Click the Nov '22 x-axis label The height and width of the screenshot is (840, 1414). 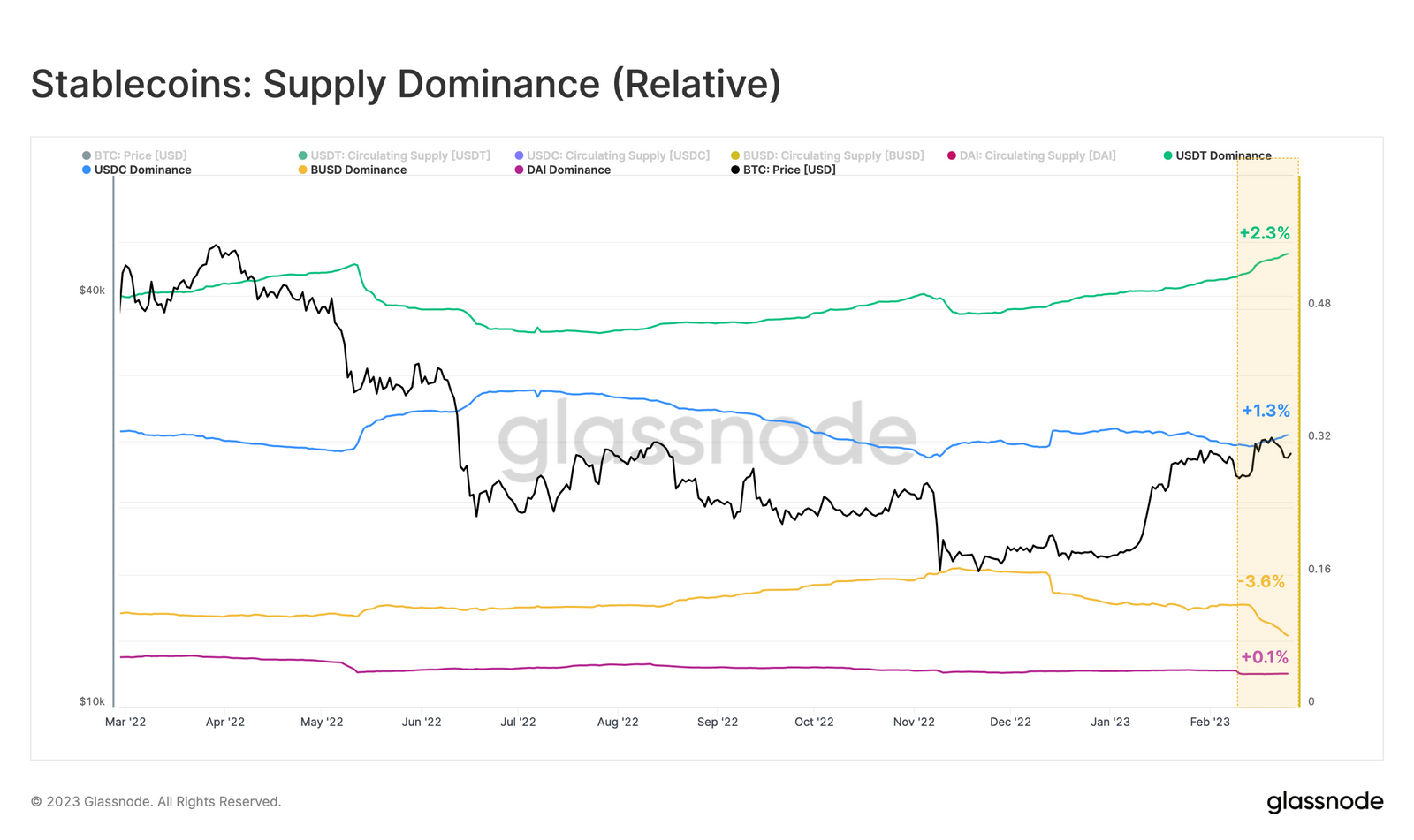(x=914, y=722)
